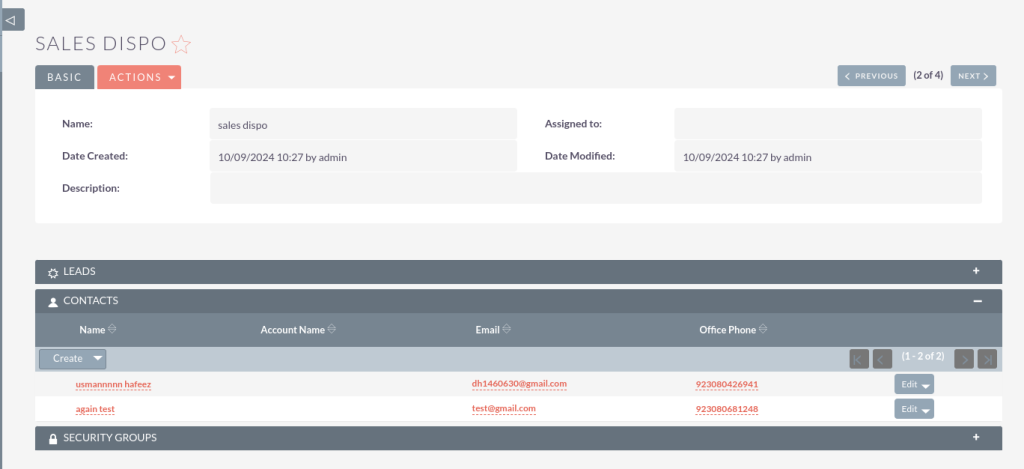Go to first page of contacts
The width and height of the screenshot is (1024, 469).
coord(858,359)
